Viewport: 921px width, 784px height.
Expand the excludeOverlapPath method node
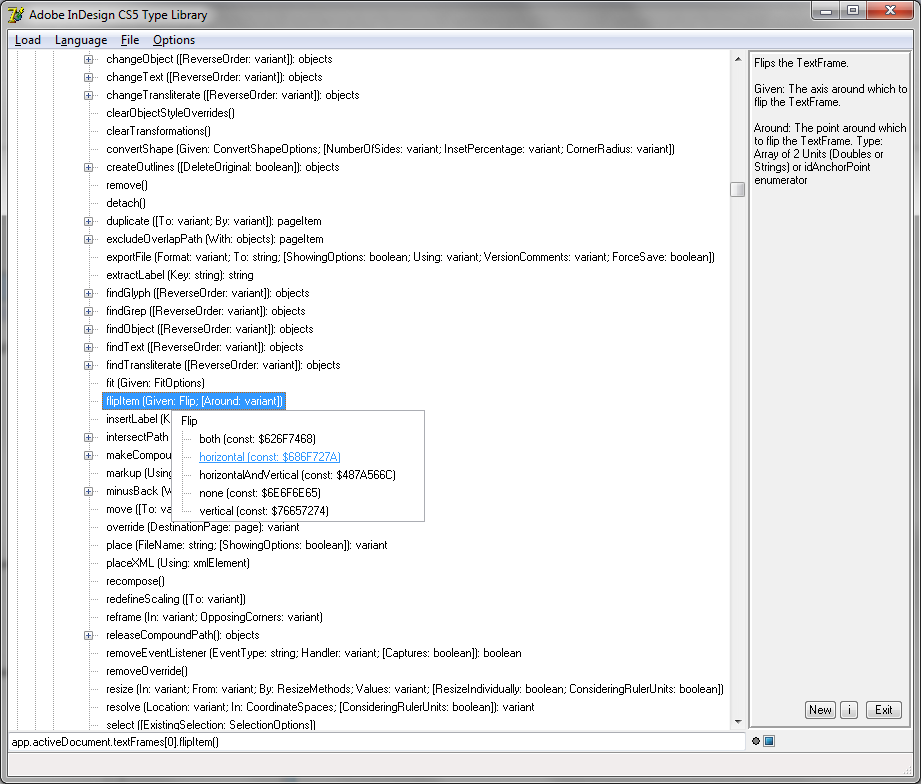(88, 240)
